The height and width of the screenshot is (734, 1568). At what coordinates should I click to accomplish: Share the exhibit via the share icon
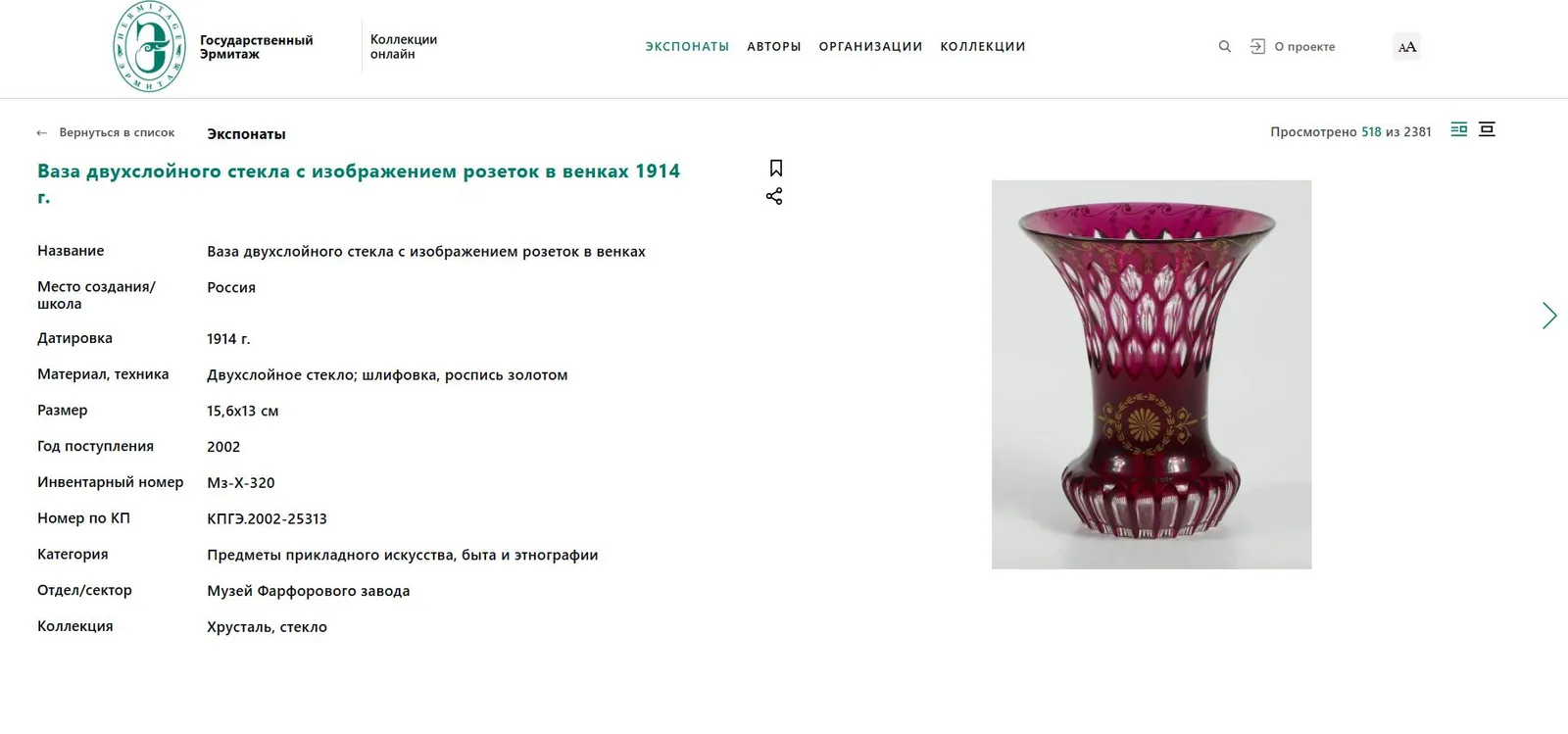point(774,196)
